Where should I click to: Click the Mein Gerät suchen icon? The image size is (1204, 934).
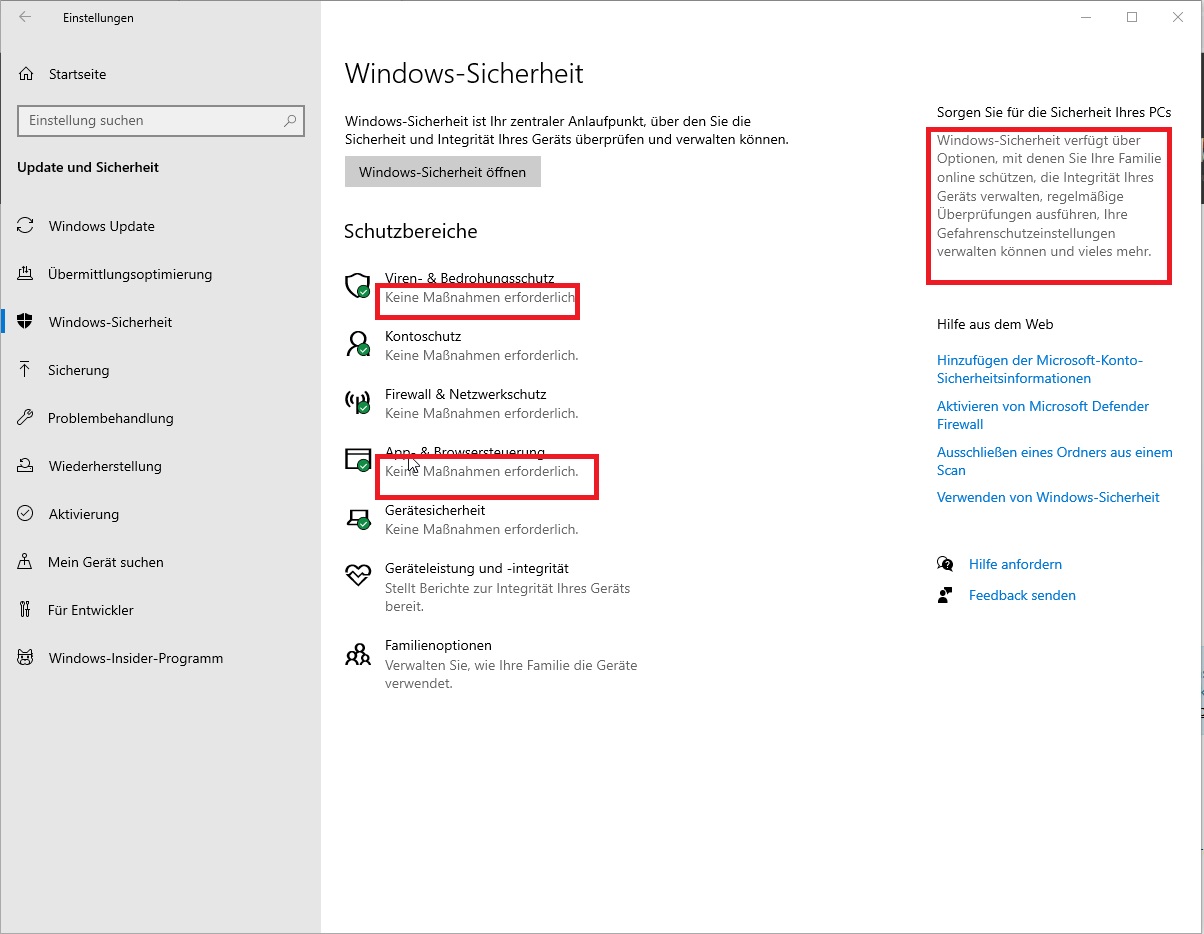pyautogui.click(x=26, y=562)
